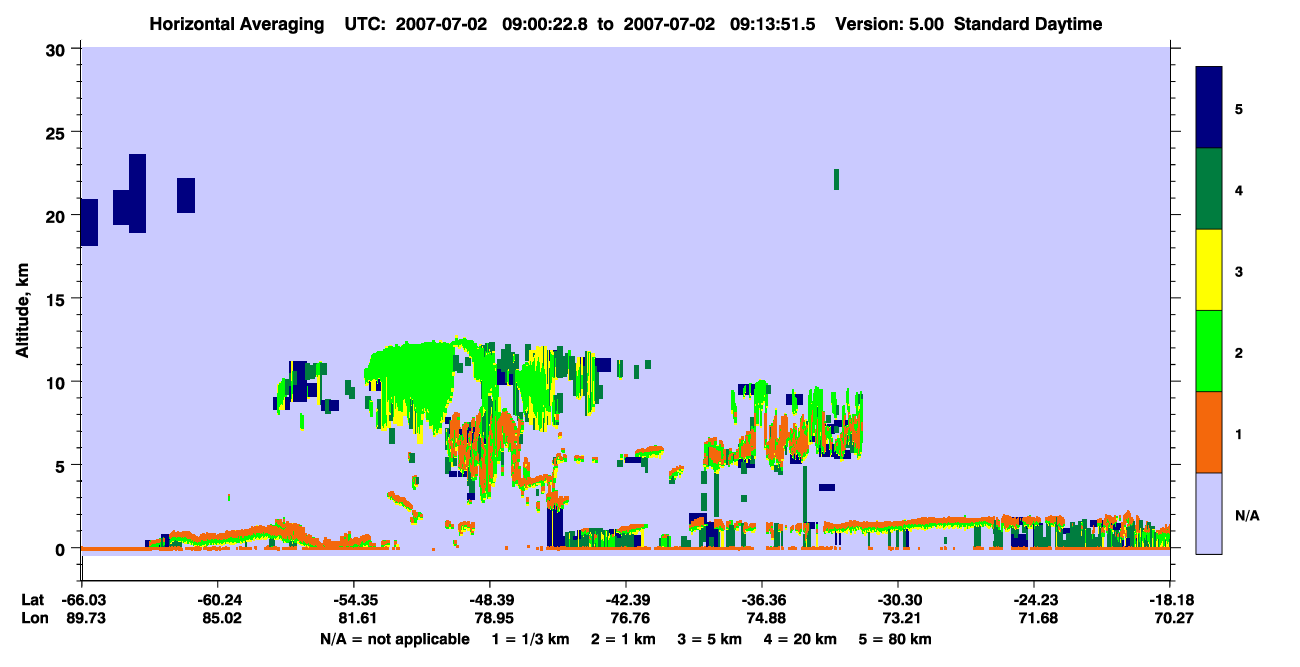The width and height of the screenshot is (1300, 667).
Task: Click the latitude value -18.18
Action: pos(1170,600)
